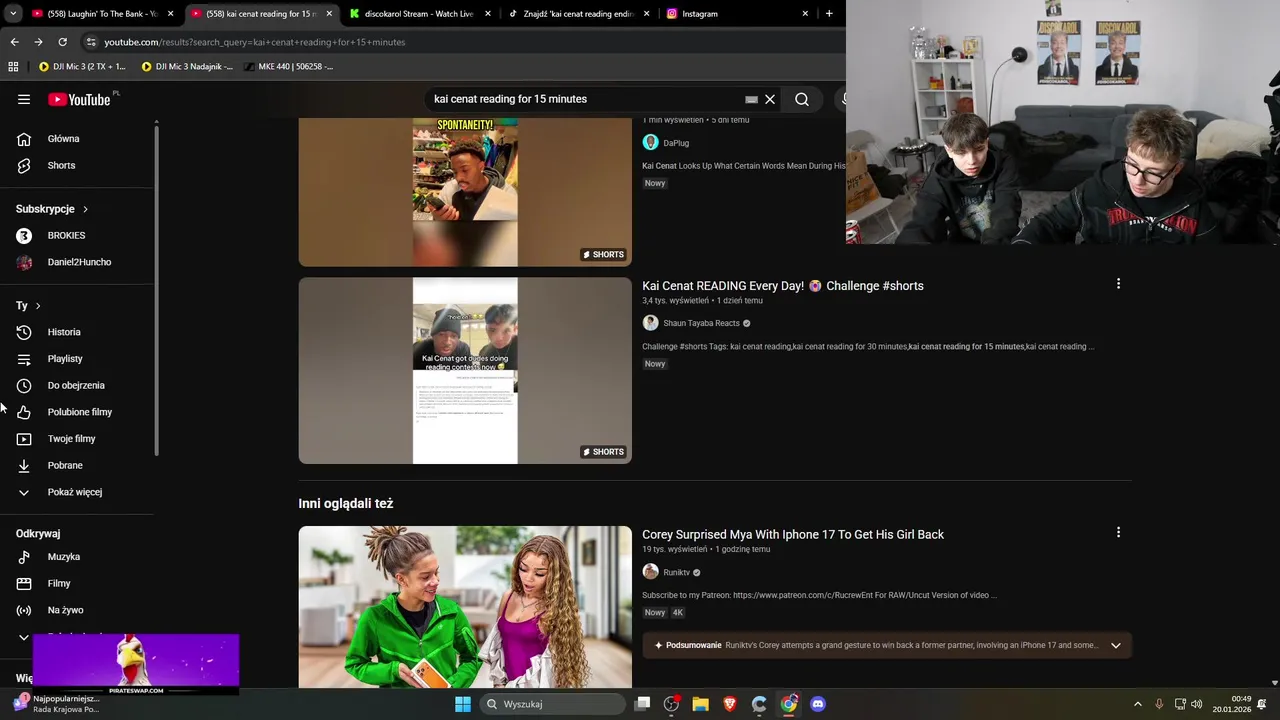Image resolution: width=1280 pixels, height=720 pixels.
Task: Open Windows Start menu
Action: [462, 704]
